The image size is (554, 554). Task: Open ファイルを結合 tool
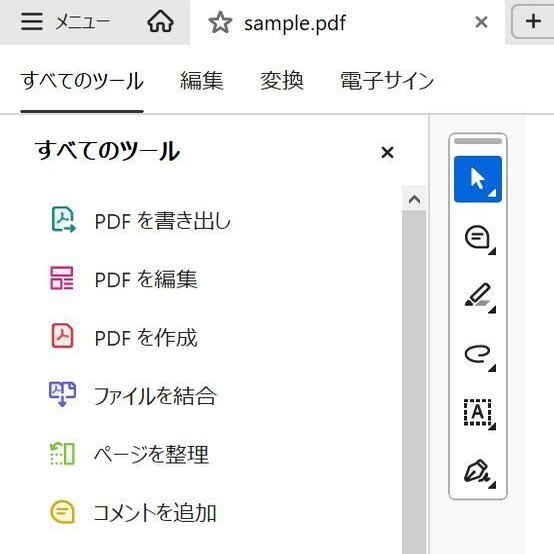(133, 396)
